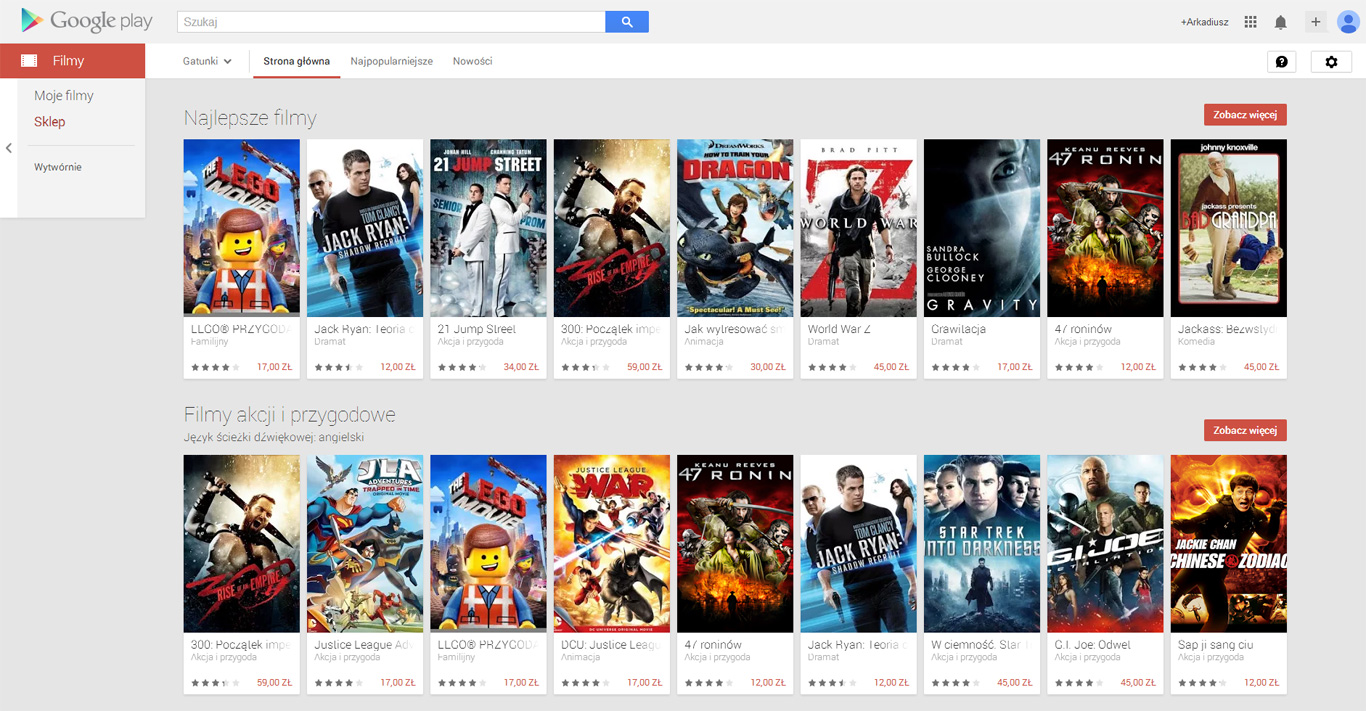
Task: Click Zobacz więcej for Filmy akcji i przygodowe
Action: 1245,431
